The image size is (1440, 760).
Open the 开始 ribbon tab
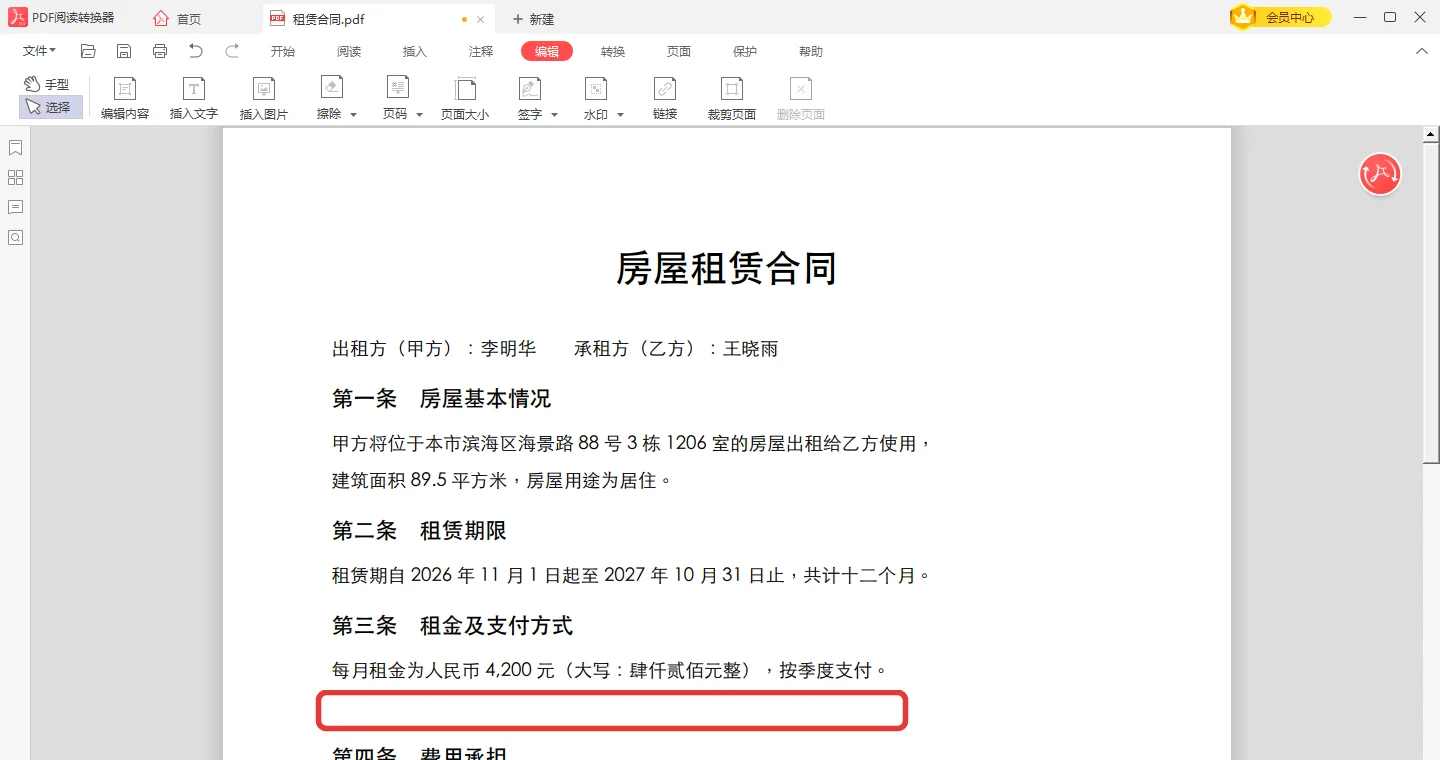point(283,51)
